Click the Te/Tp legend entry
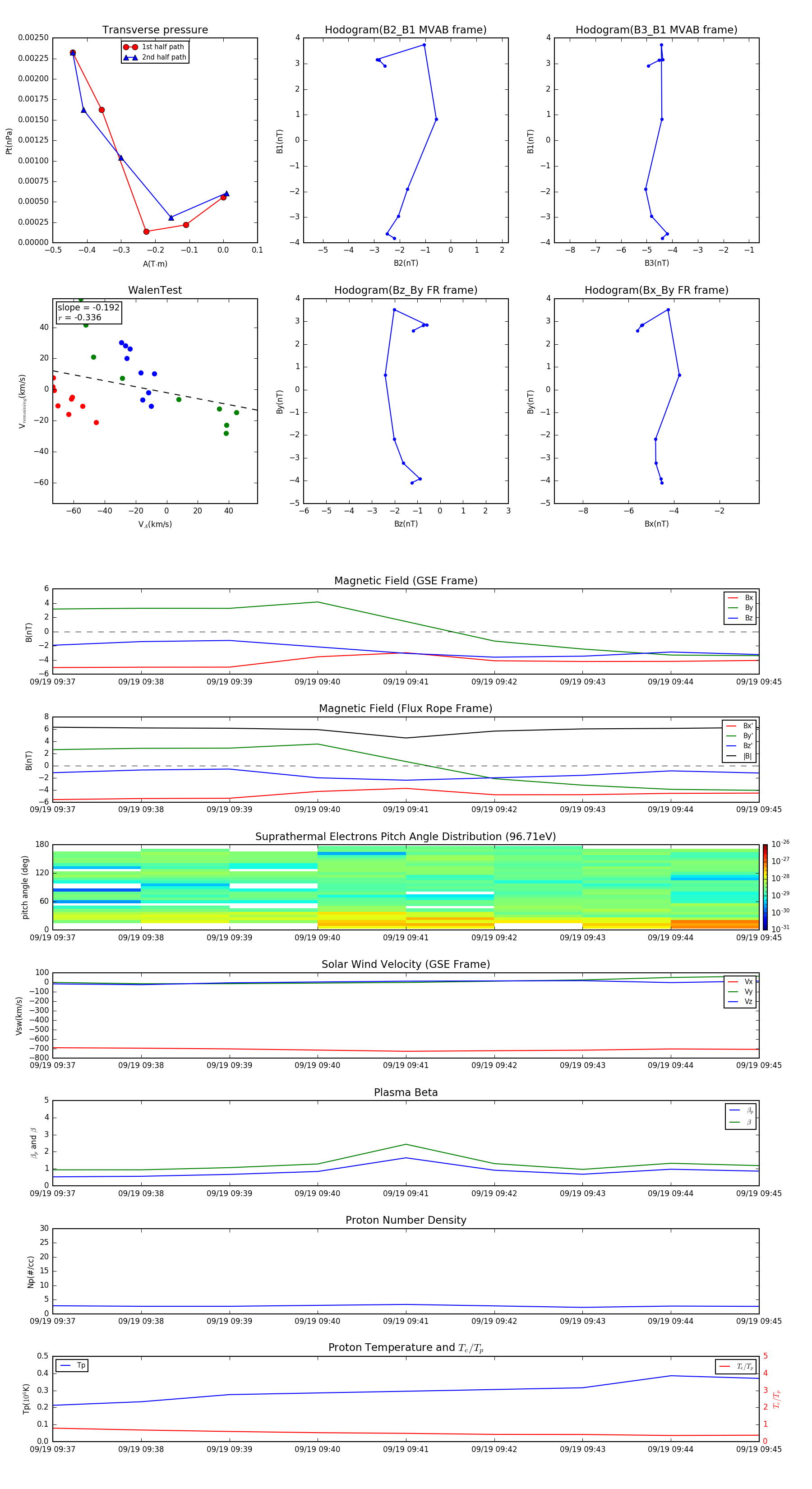Viewport: 812px width, 1489px height. click(736, 1366)
